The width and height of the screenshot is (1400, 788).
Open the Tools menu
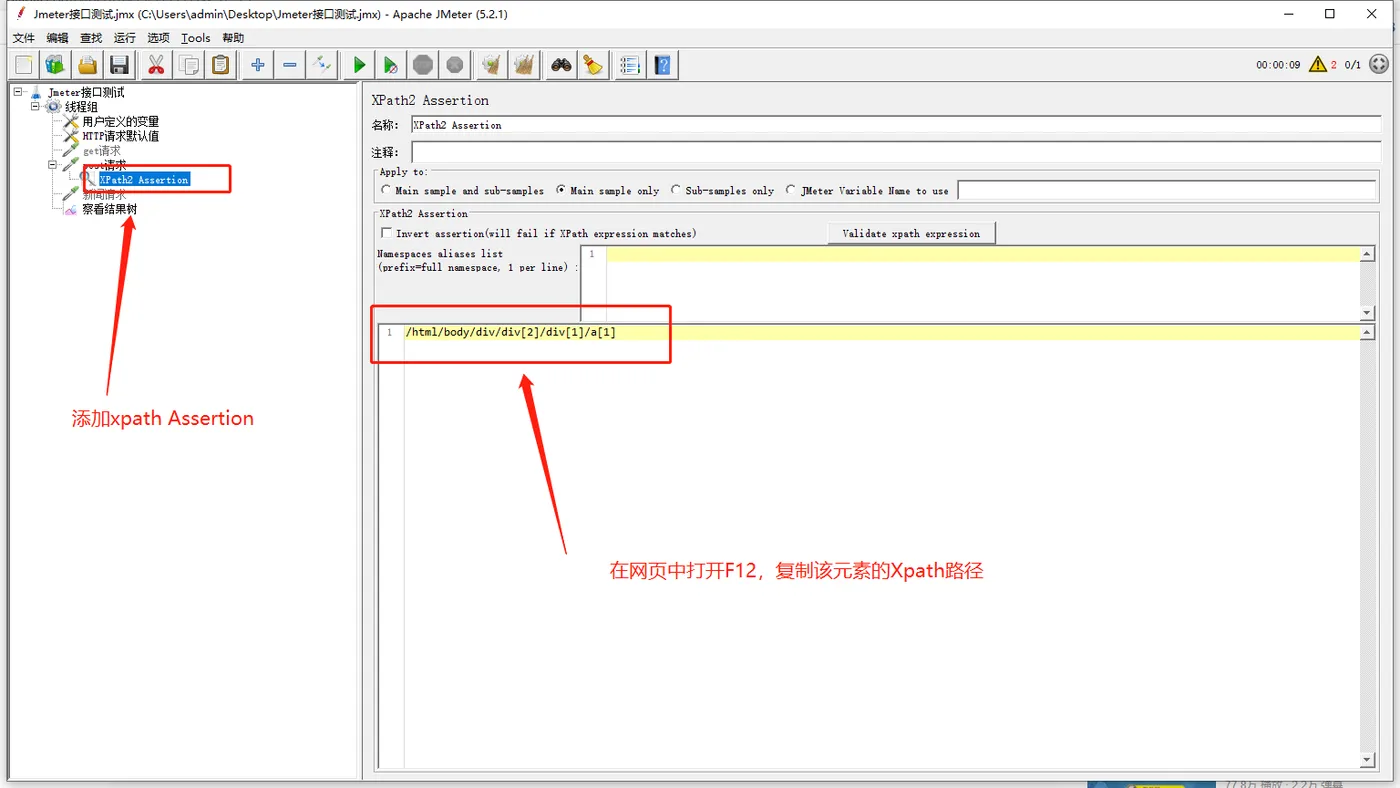[196, 38]
